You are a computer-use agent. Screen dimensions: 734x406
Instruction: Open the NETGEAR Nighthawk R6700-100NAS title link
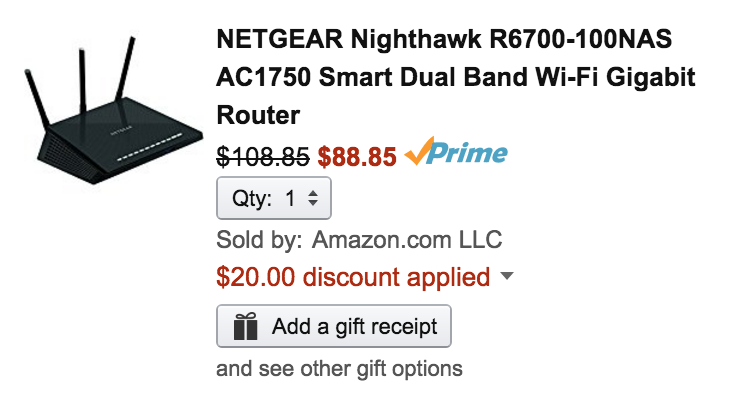(456, 77)
